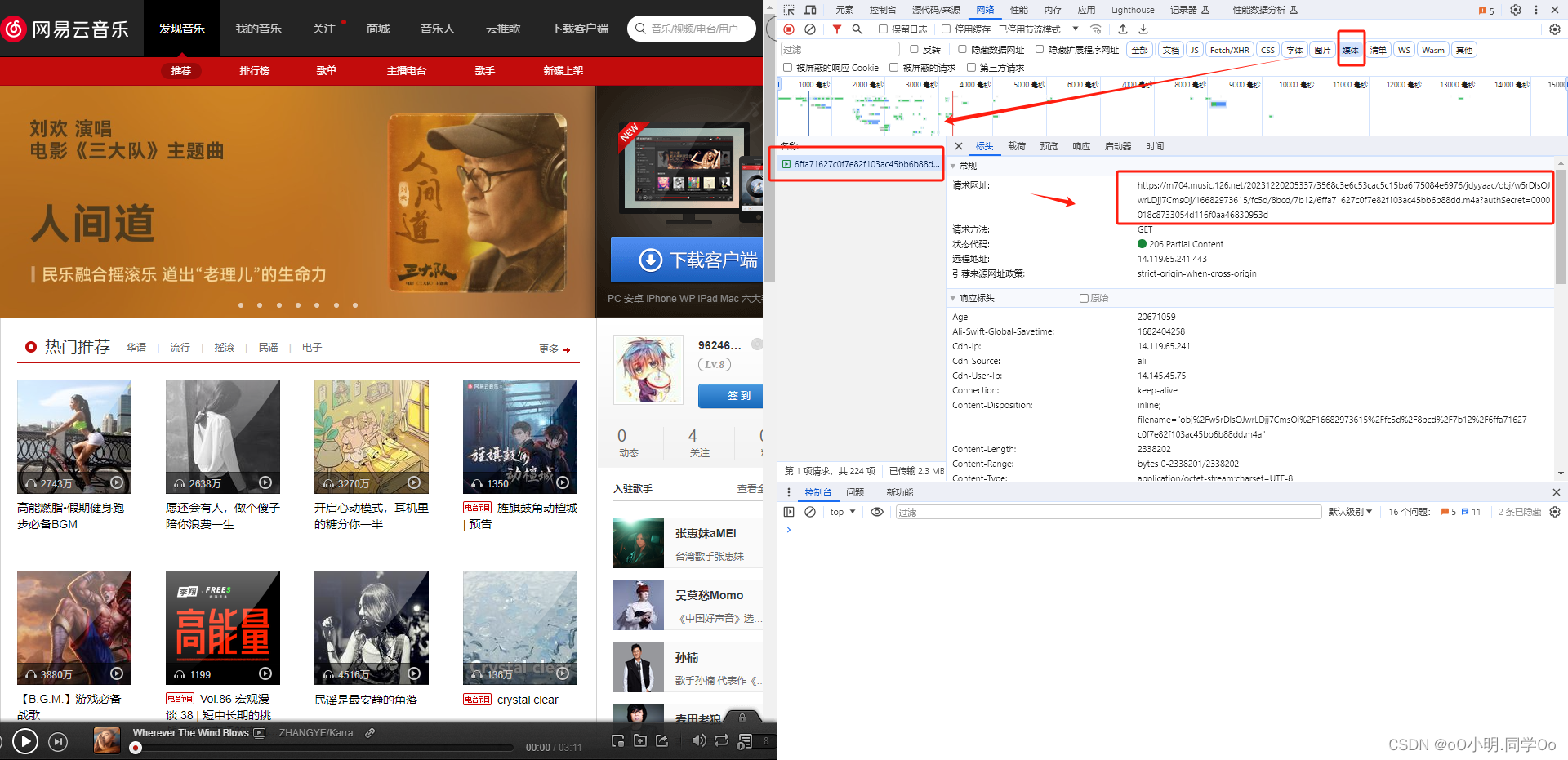
Task: Toggle the device toolbar icon in DevTools
Action: (x=810, y=10)
